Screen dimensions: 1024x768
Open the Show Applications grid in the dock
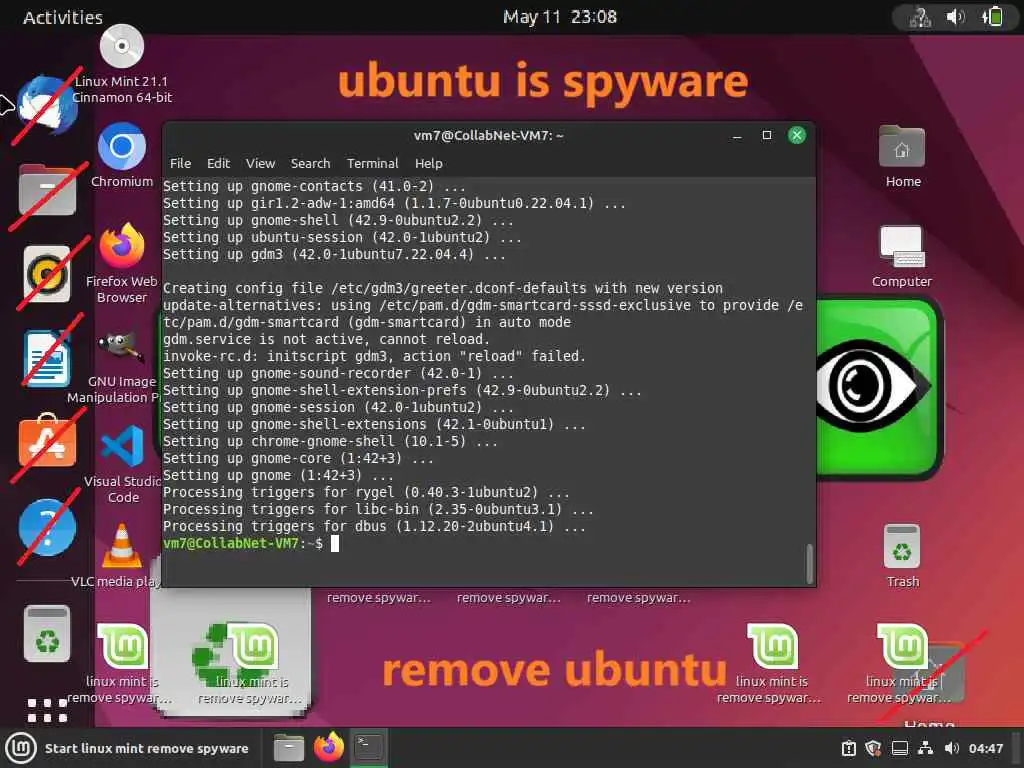point(47,710)
